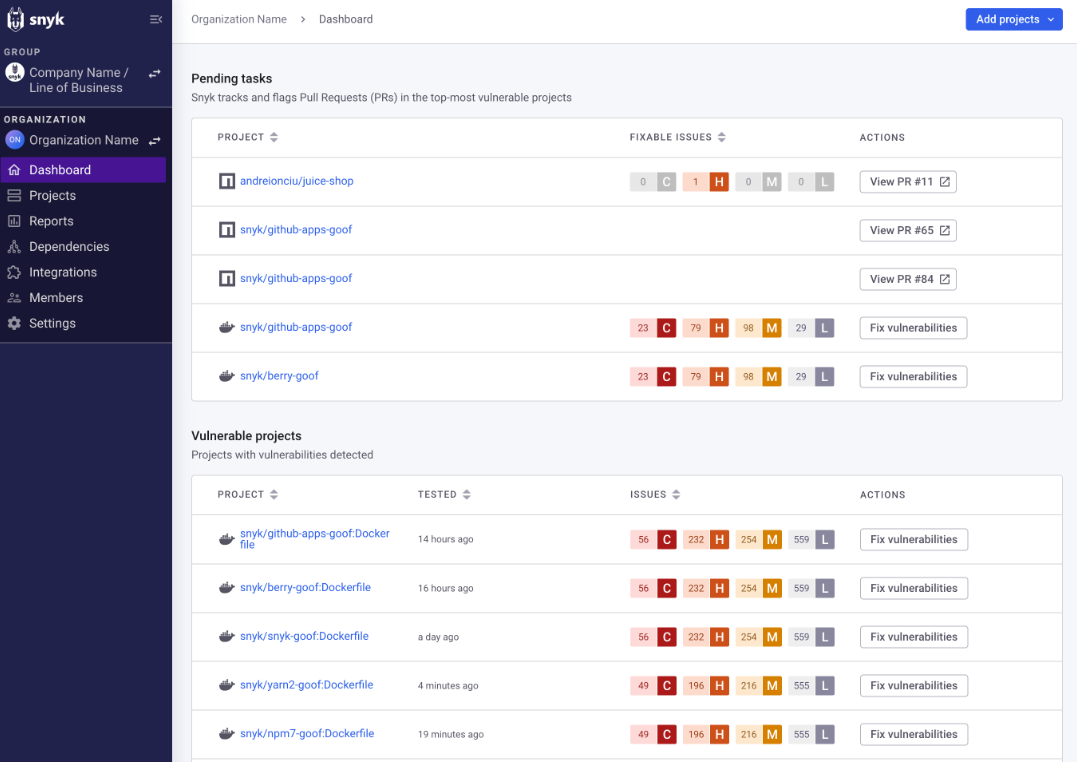Click View PR #65 button

[908, 231]
